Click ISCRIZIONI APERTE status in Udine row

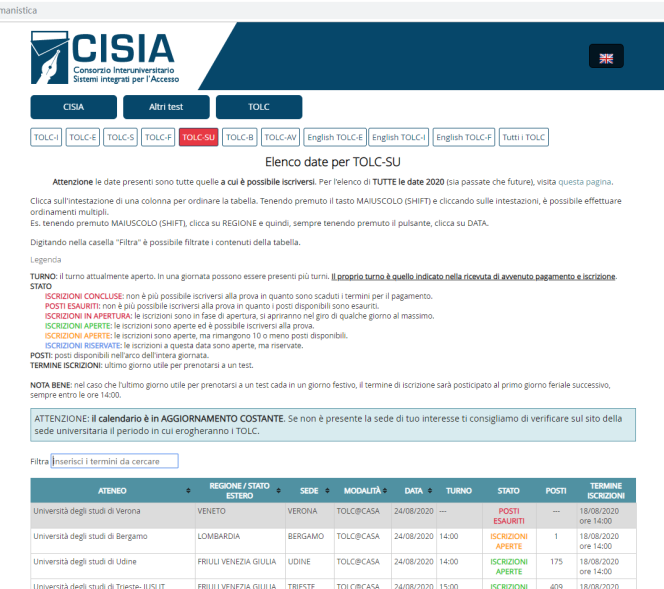click(509, 567)
